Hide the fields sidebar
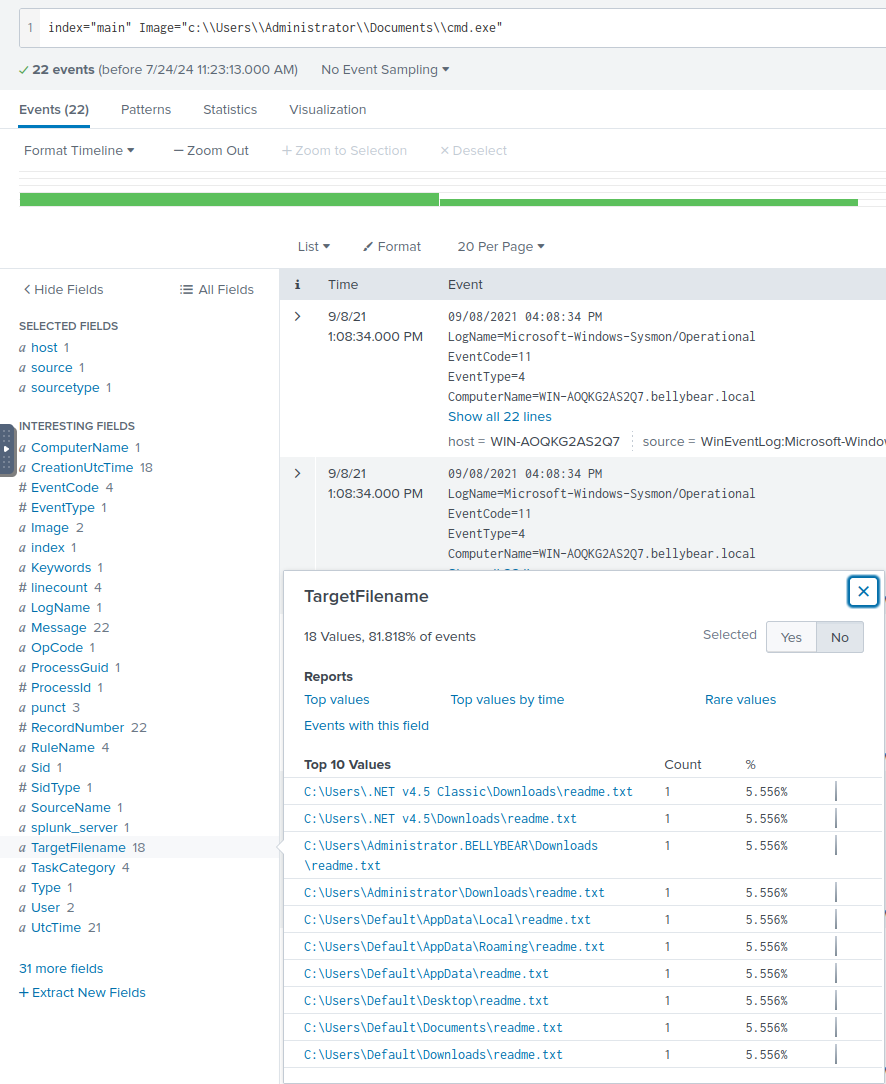This screenshot has width=886, height=1084. pyautogui.click(x=63, y=290)
